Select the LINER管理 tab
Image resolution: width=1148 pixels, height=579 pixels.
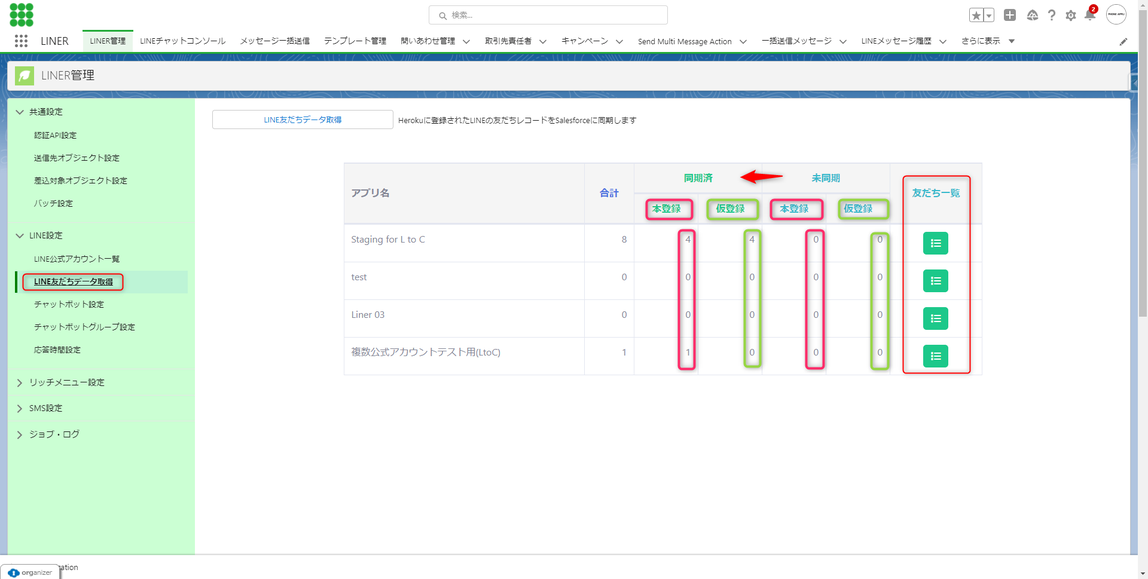[x=108, y=41]
